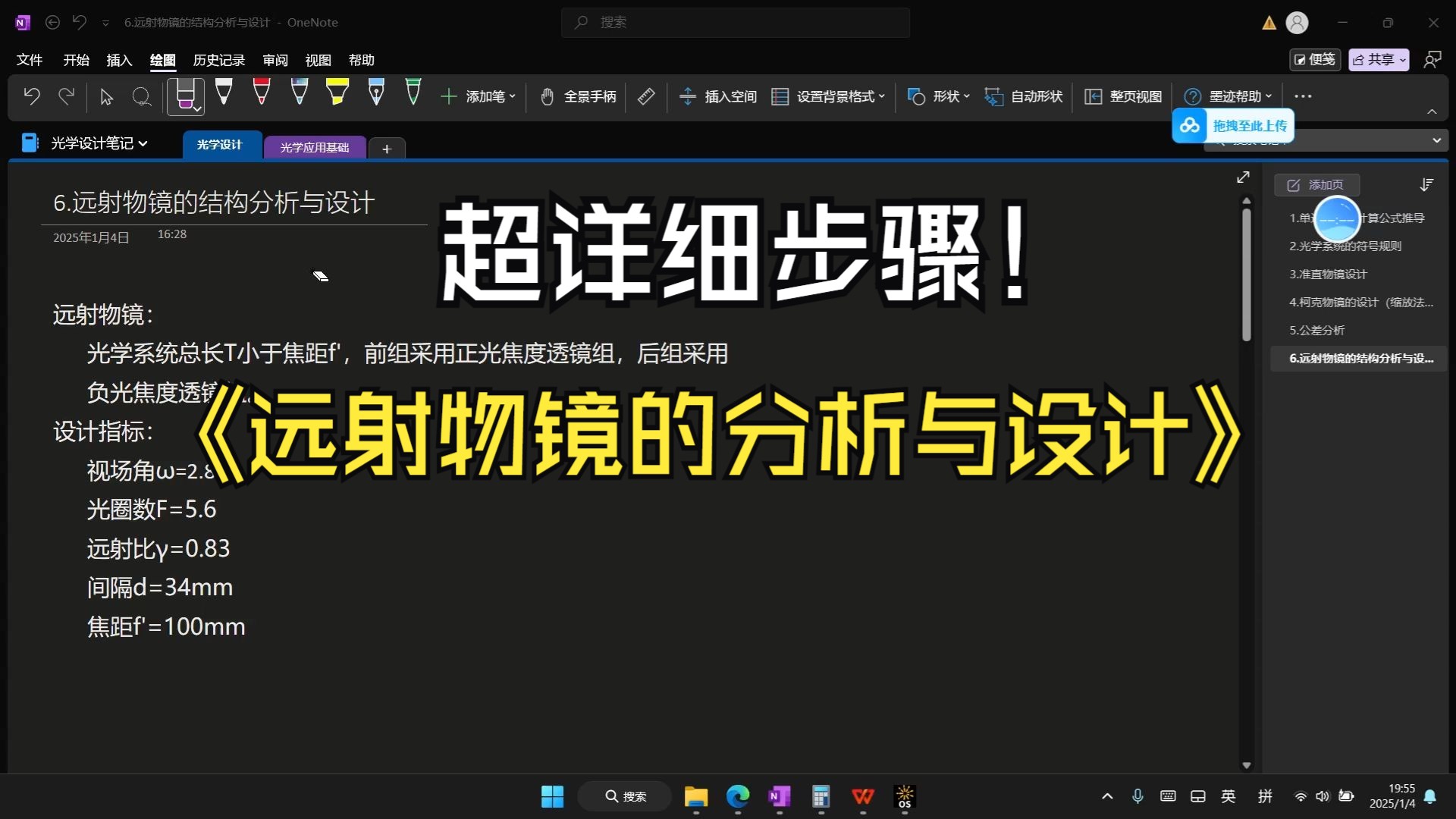Open the 历史记录 ribbon tab
The width and height of the screenshot is (1456, 819).
(218, 60)
